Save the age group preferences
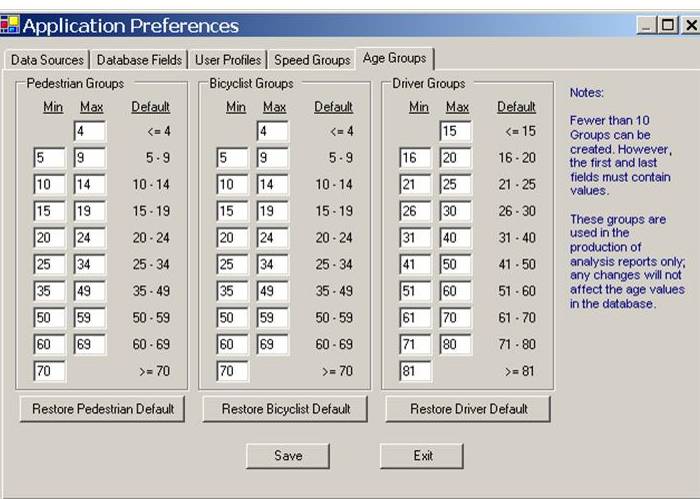Image resolution: width=700 pixels, height=499 pixels. [x=288, y=456]
